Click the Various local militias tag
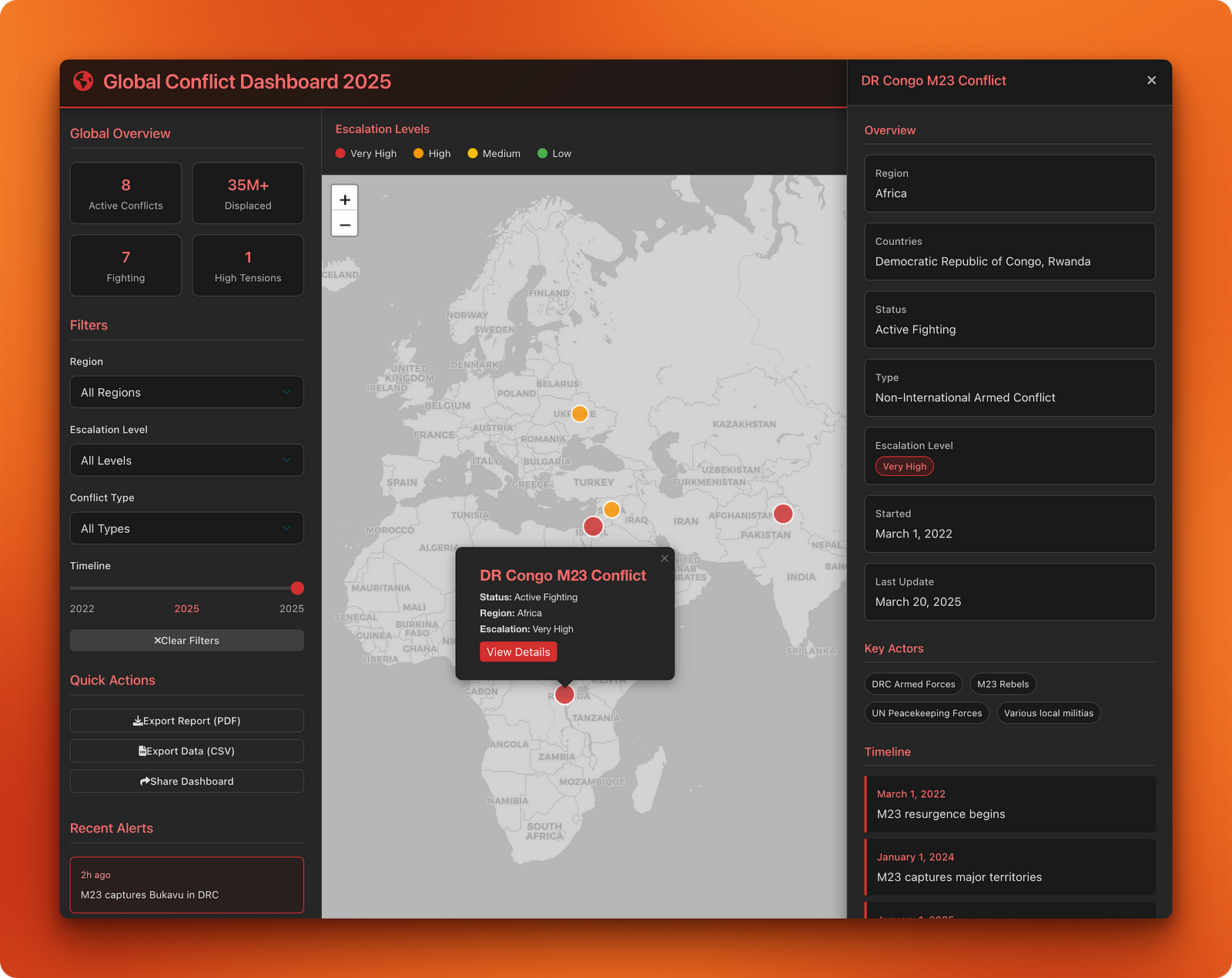 pyautogui.click(x=1048, y=713)
